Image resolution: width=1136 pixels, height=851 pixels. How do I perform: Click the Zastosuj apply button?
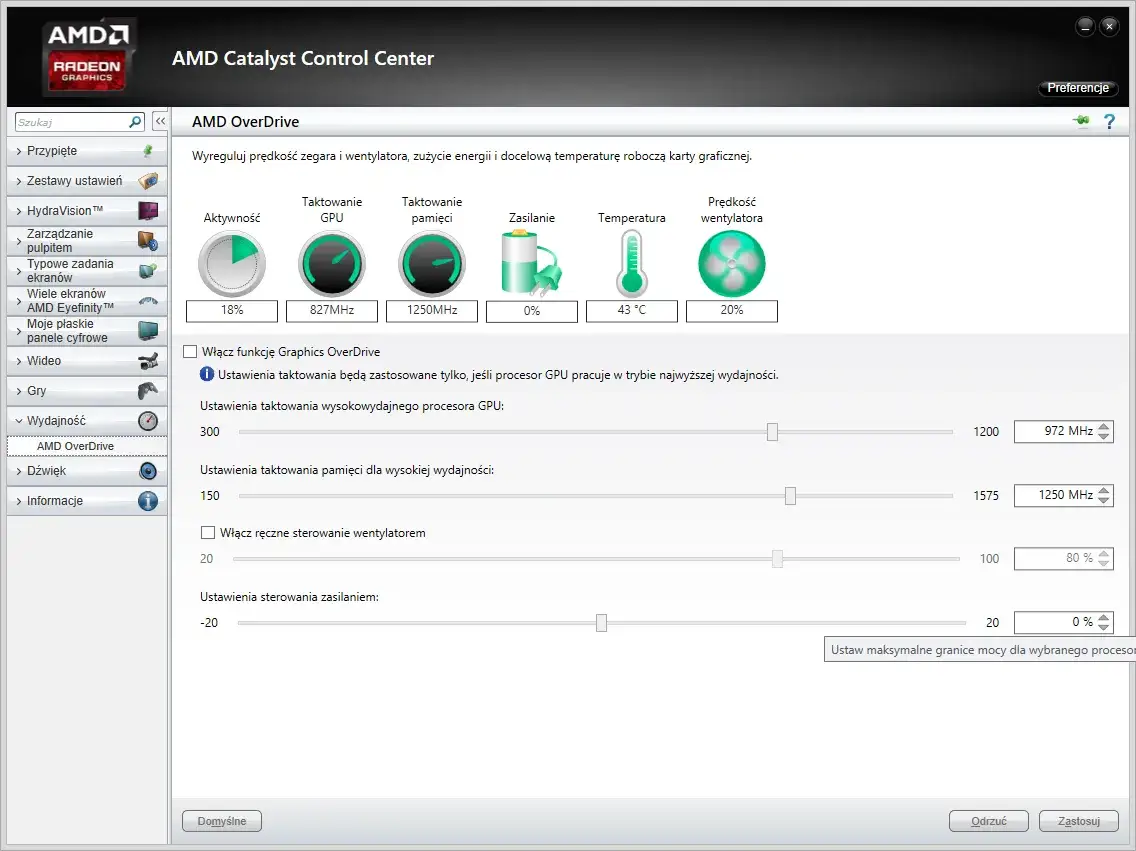click(x=1079, y=821)
